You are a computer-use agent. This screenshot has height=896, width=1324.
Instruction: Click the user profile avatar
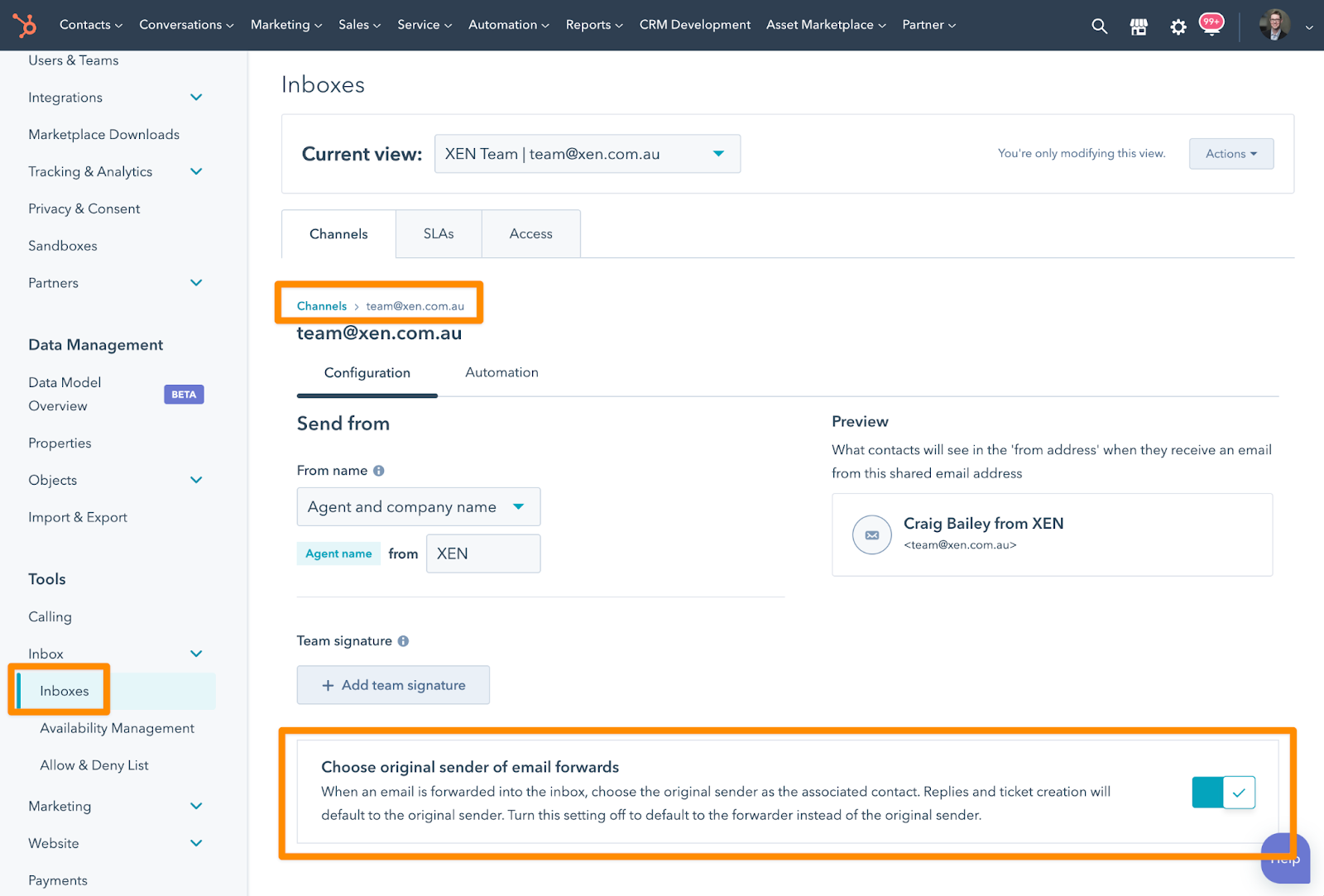point(1274,25)
